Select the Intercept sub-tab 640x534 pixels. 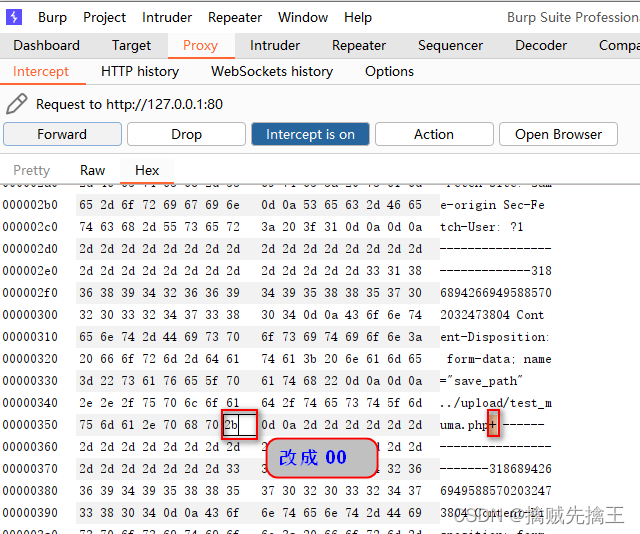point(41,71)
